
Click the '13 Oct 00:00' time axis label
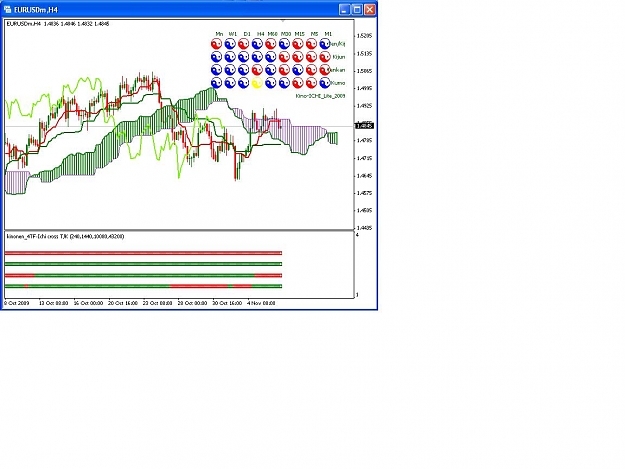pos(53,303)
